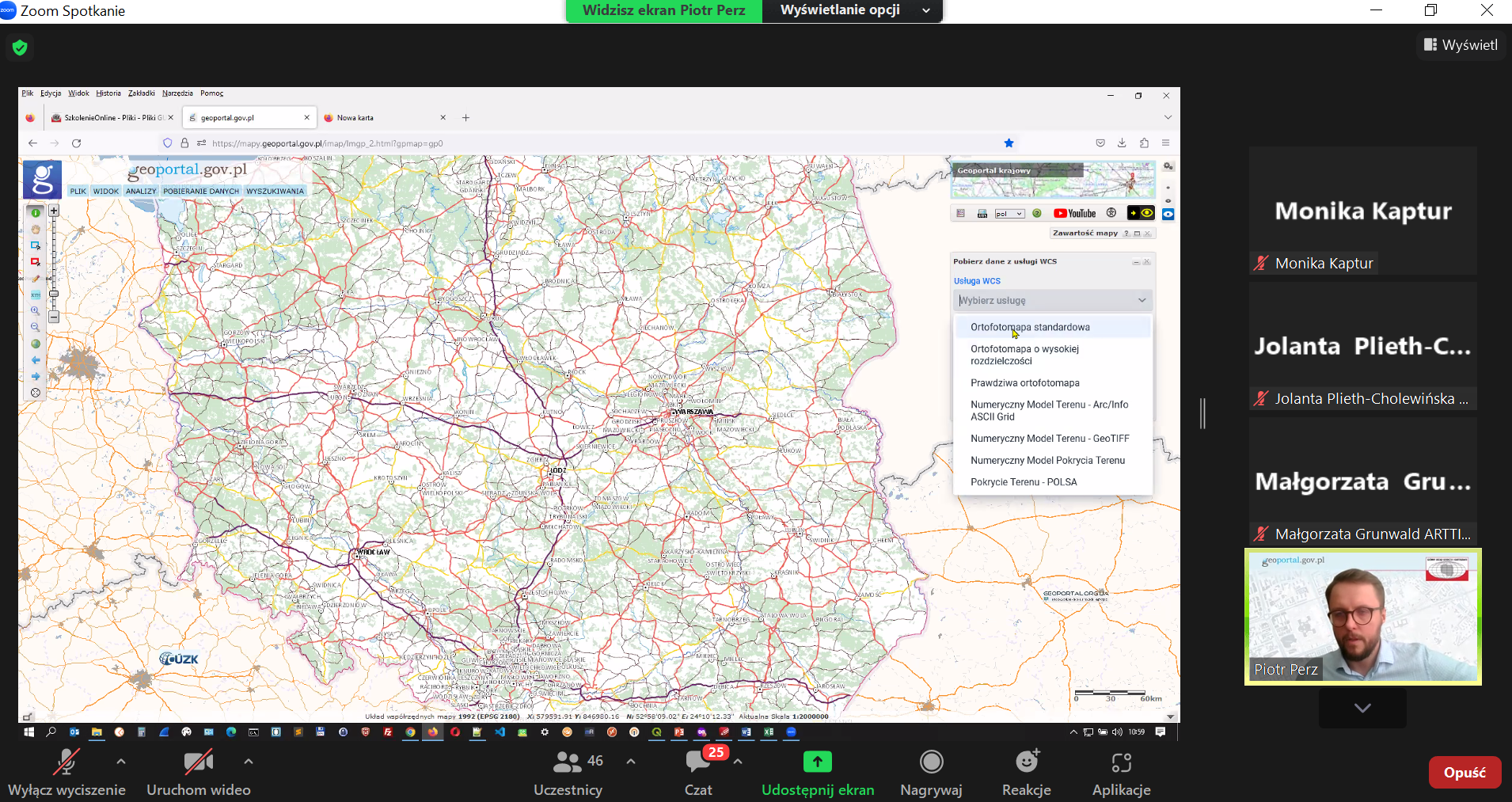Click the YouTube icon in geoportal toolbar
Screen dimensions: 1512x802
click(1075, 213)
